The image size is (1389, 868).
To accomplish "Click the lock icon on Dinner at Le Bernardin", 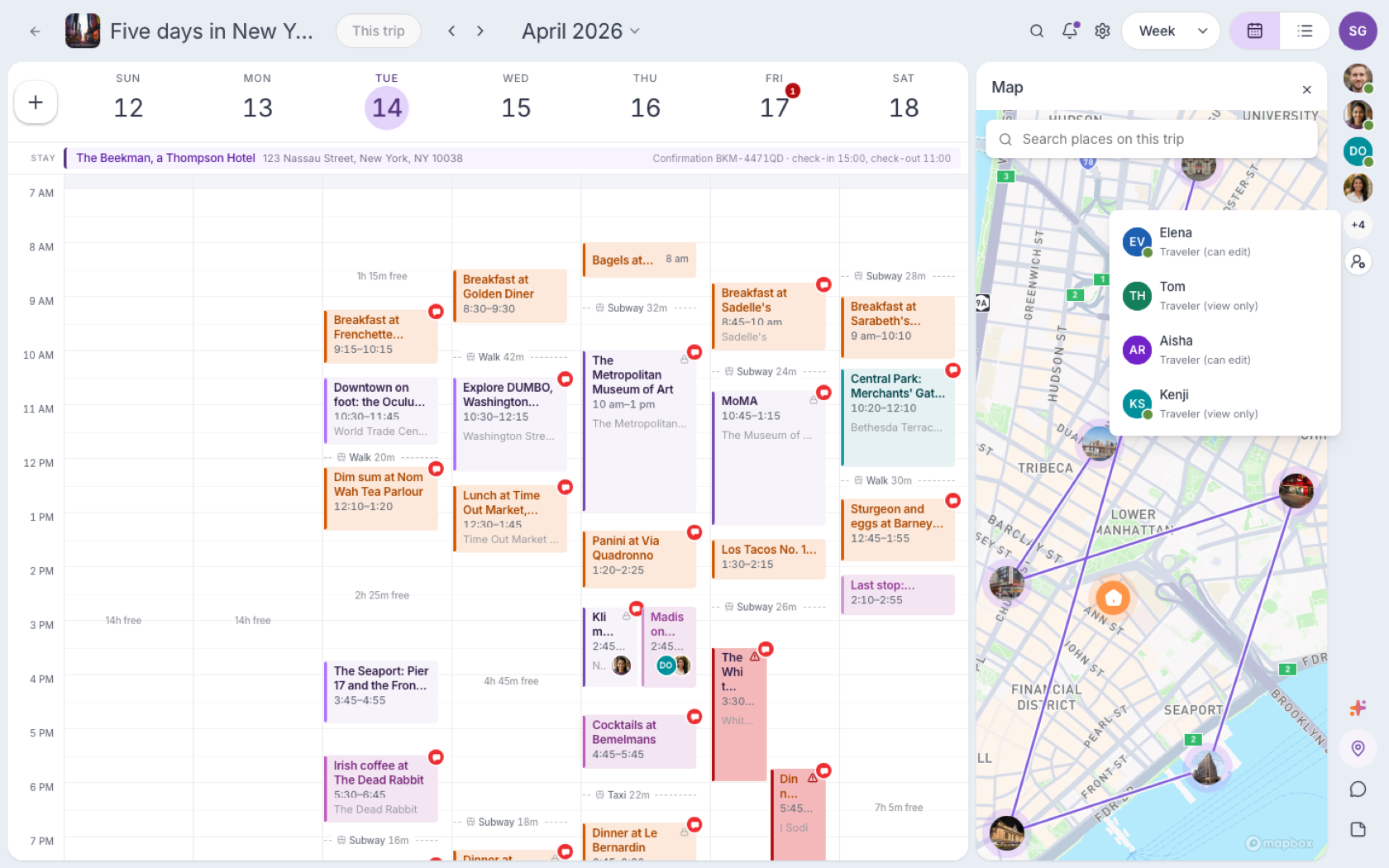I will [x=685, y=832].
